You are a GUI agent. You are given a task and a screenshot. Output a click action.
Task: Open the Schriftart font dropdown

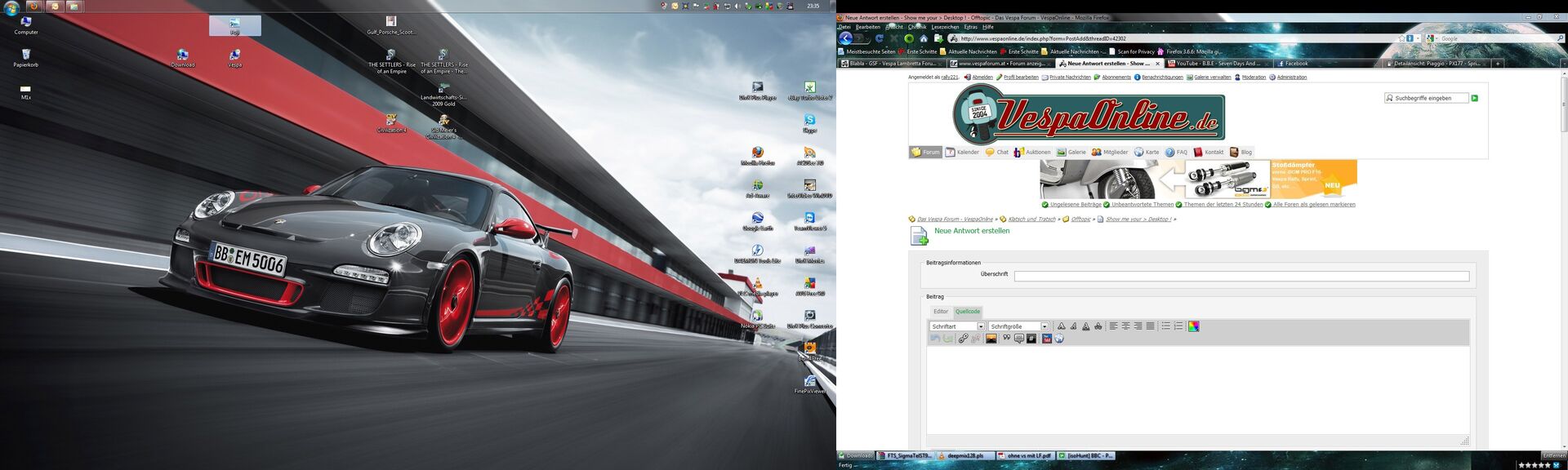981,326
